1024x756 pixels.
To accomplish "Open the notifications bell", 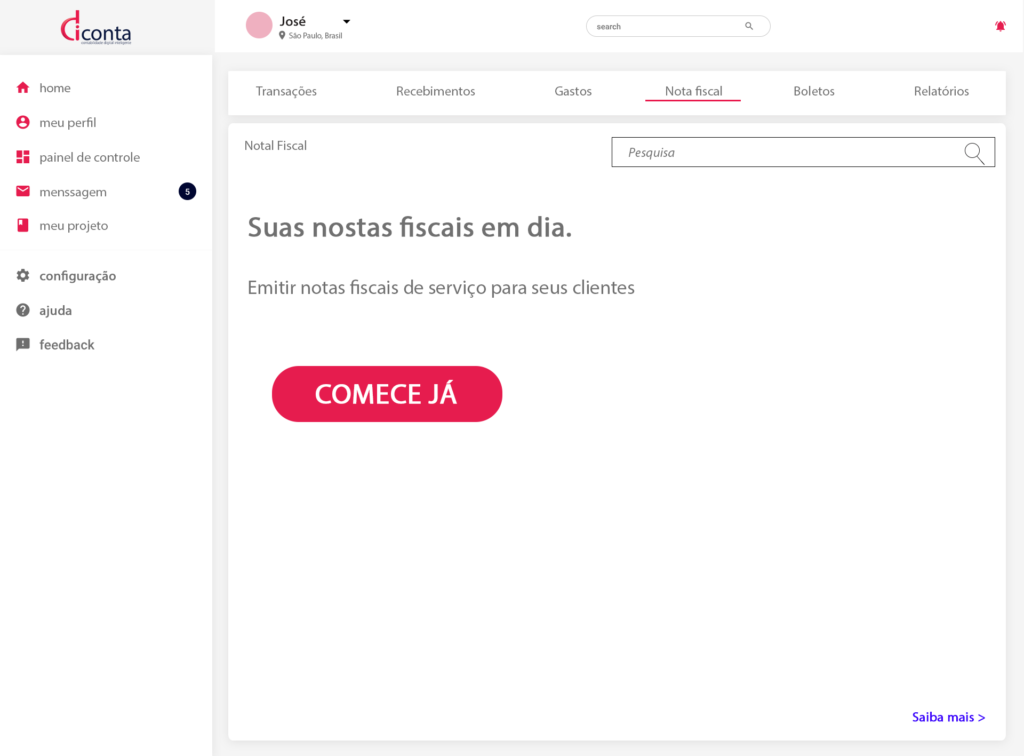I will 1000,26.
